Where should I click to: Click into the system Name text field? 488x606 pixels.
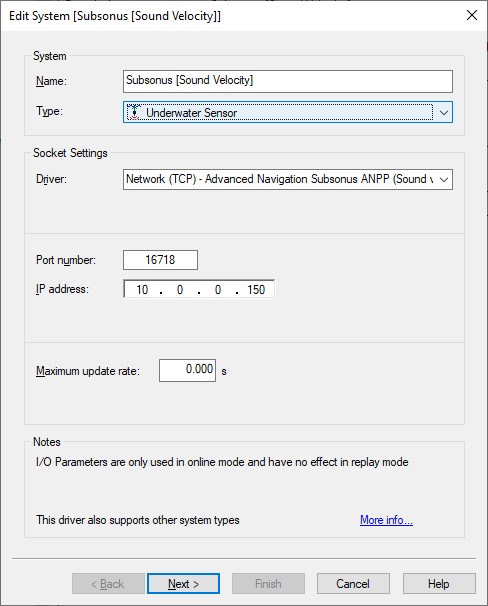point(287,81)
